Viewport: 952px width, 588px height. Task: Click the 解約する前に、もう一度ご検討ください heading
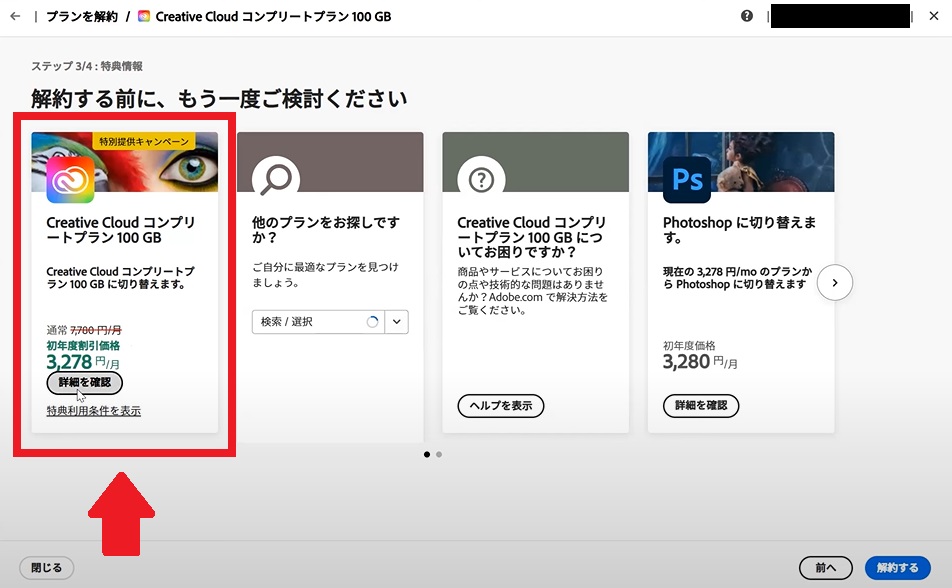click(x=219, y=98)
